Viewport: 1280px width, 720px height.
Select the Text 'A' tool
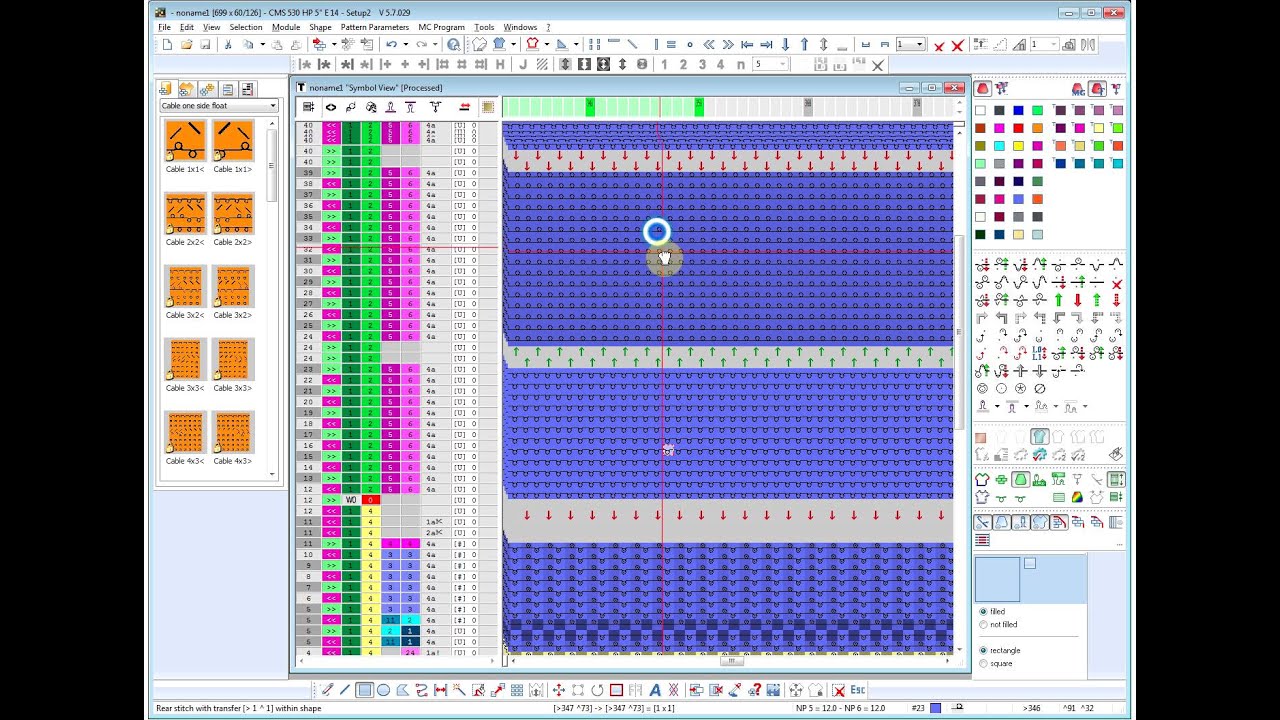655,690
